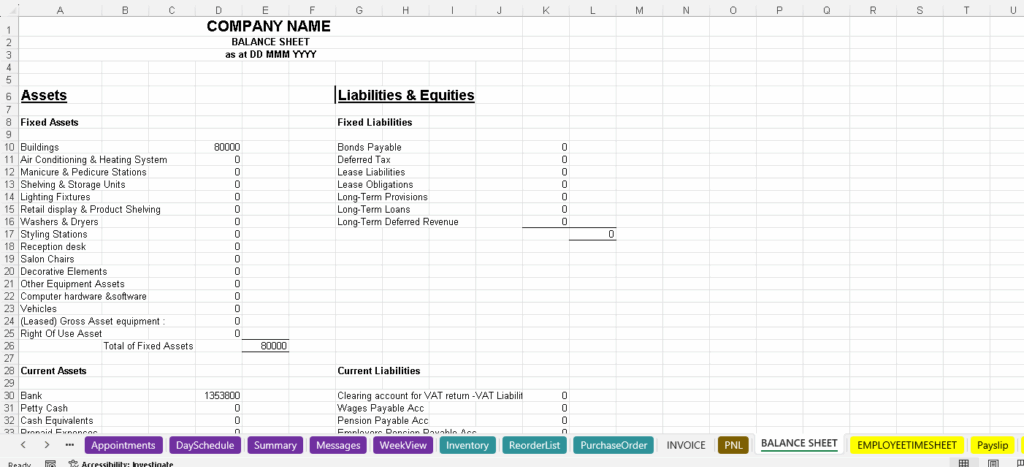Open the Appointments sheet tab
Viewport: 1024px width, 467px height.
point(123,445)
